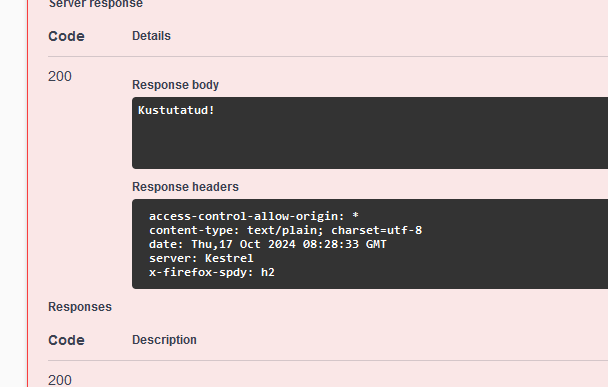Click the Server response heading
The image size is (608, 387).
click(x=96, y=4)
